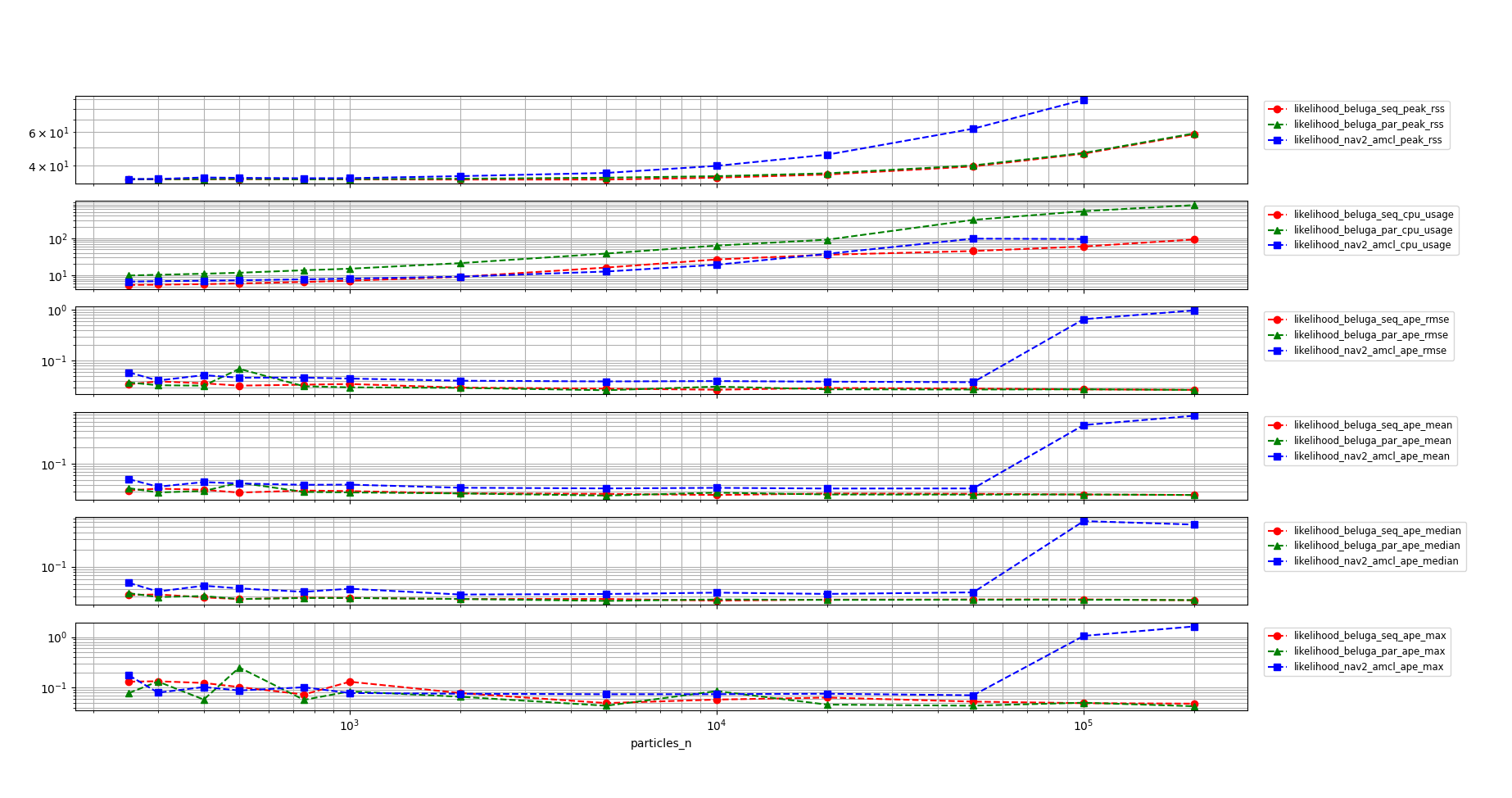Click the blue square marker beside likelihood_nav2_amcl_ape_max
This screenshot has width=1512, height=798.
(x=1275, y=666)
